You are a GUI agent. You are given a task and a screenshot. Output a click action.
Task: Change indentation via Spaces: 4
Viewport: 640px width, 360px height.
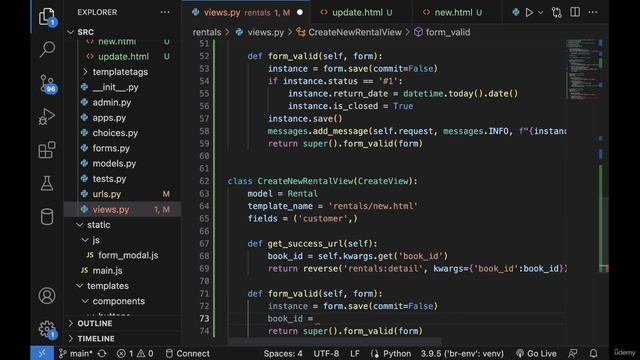283,353
